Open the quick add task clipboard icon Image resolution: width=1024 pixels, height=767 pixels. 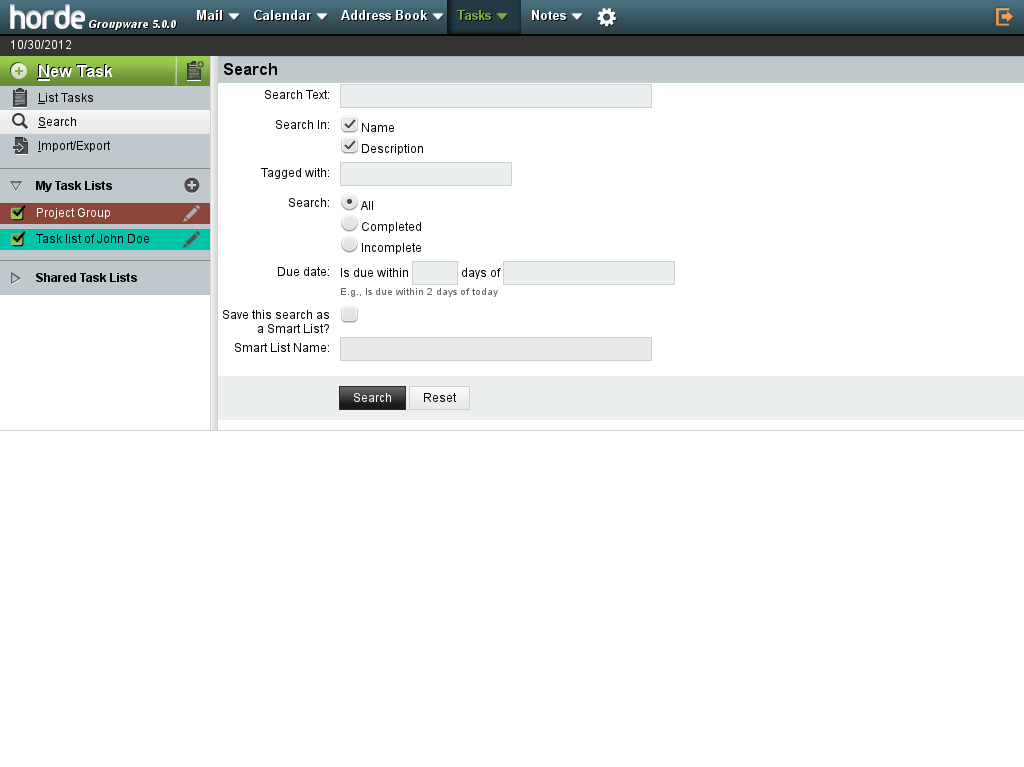[194, 71]
